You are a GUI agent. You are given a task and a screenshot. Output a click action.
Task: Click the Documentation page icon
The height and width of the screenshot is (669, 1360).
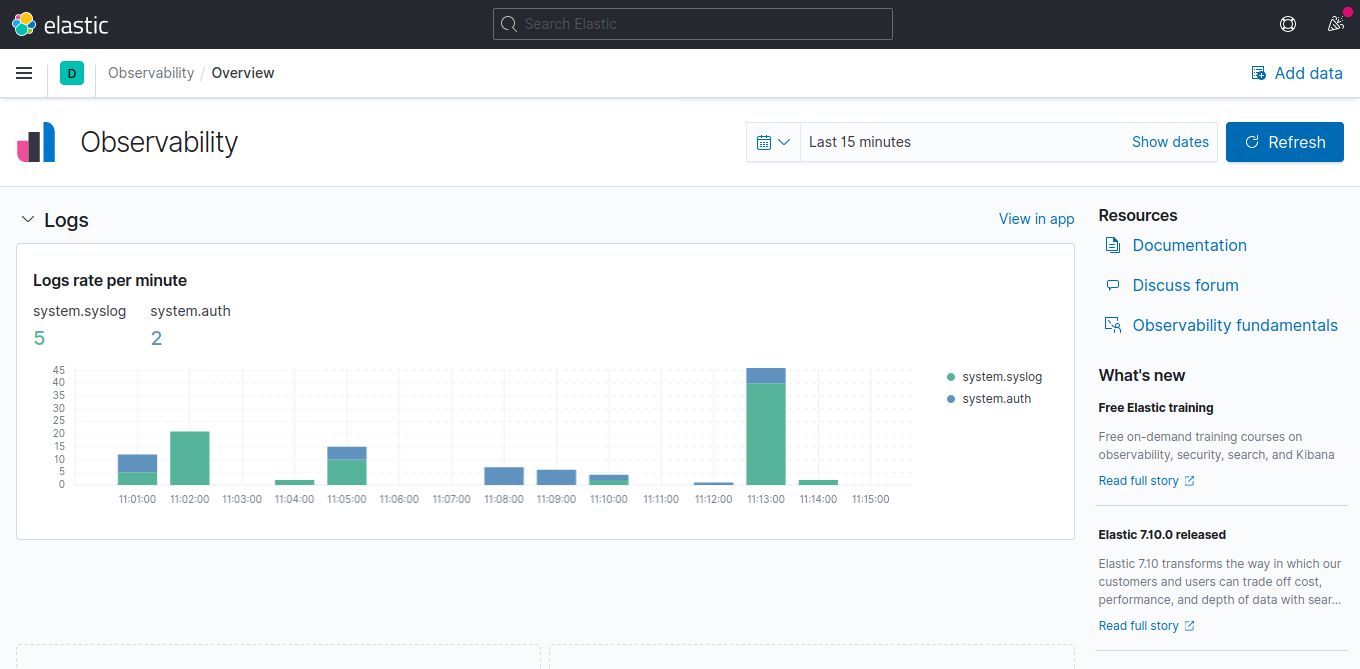point(1112,245)
